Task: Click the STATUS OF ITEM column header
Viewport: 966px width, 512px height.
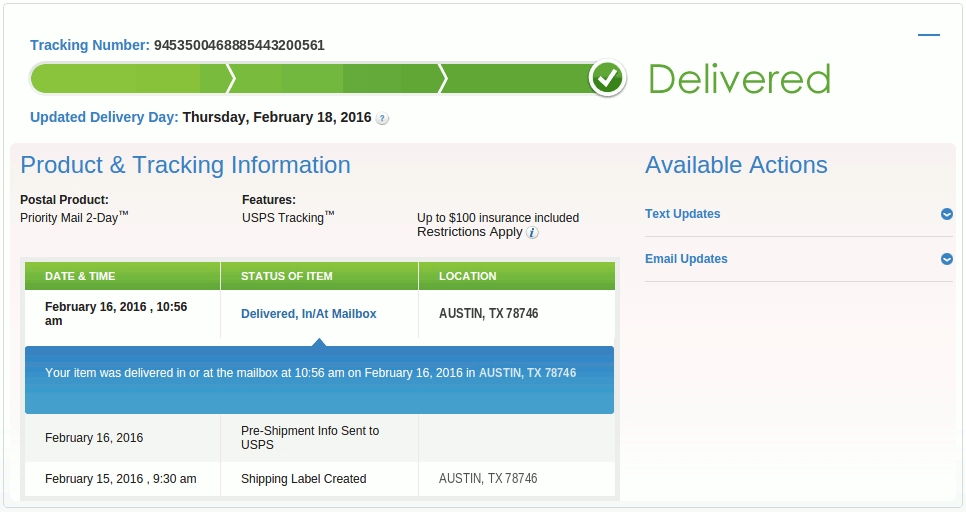Action: click(x=287, y=276)
